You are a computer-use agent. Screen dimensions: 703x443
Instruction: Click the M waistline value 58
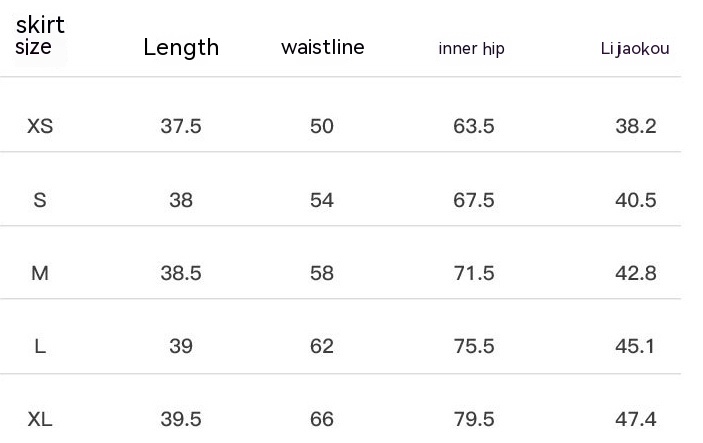(322, 273)
